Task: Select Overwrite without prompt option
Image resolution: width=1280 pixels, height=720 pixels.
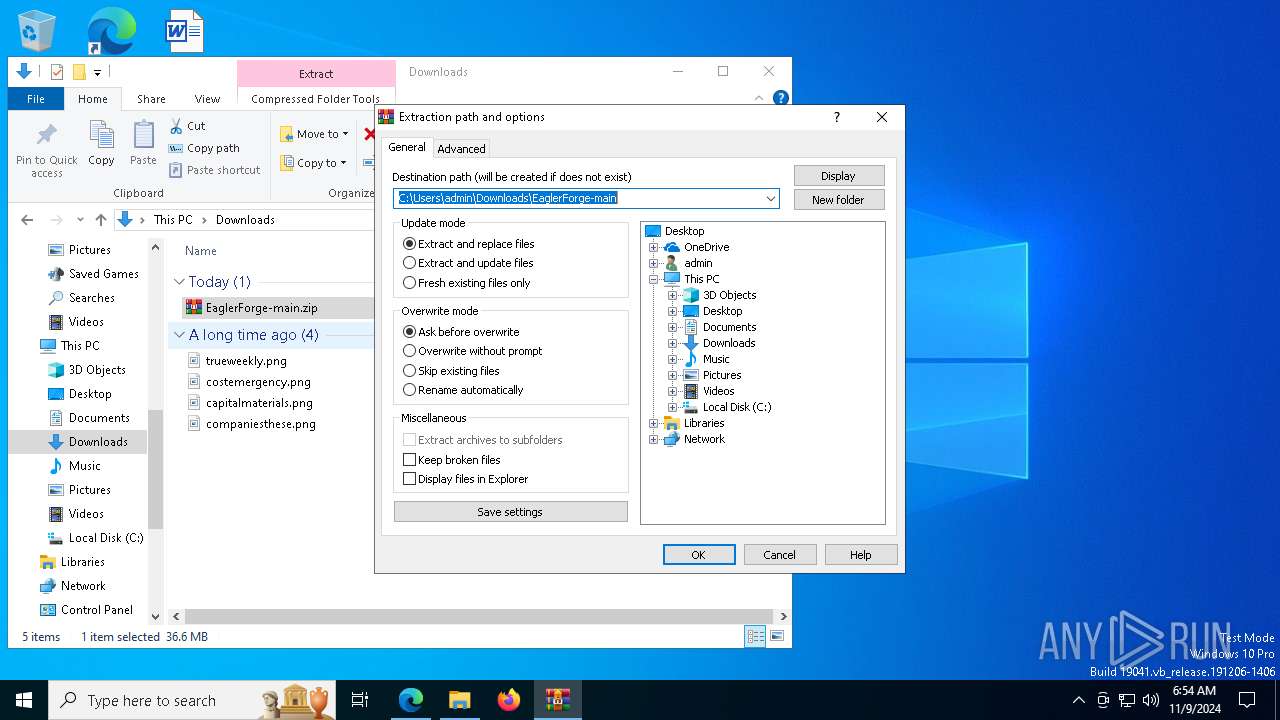Action: pyautogui.click(x=472, y=351)
